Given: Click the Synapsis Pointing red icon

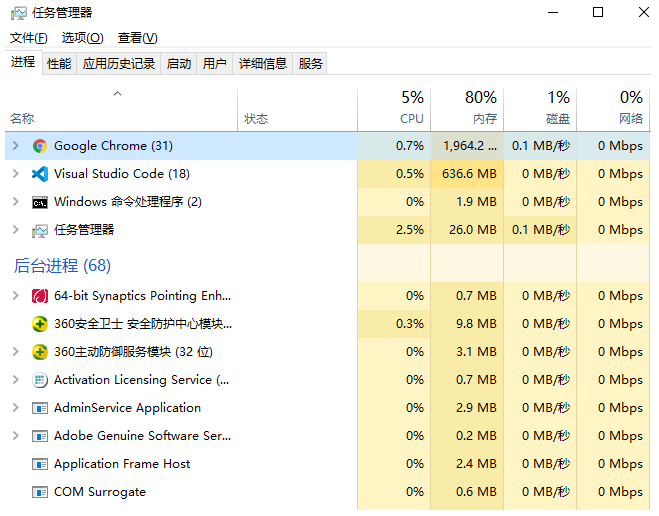Looking at the screenshot, I should tap(40, 296).
